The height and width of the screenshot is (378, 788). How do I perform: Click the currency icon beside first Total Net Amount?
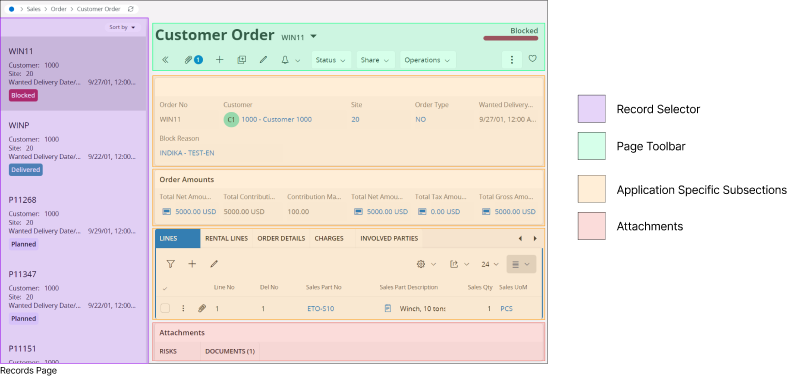[x=167, y=212]
